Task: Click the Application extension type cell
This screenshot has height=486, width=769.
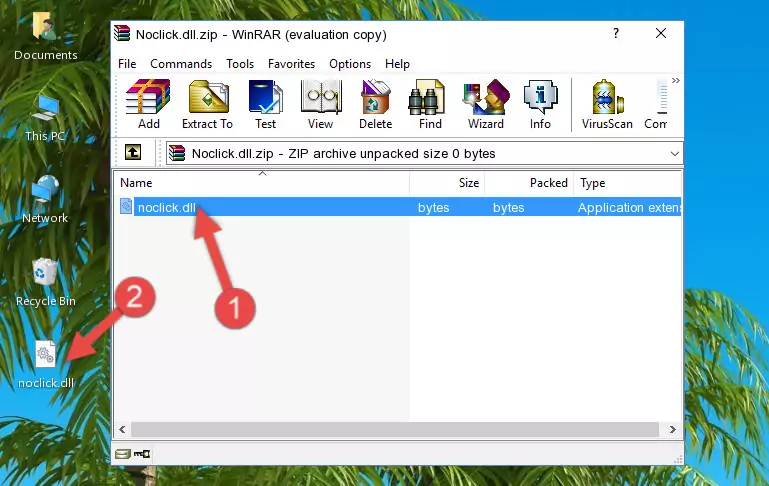Action: click(x=629, y=207)
